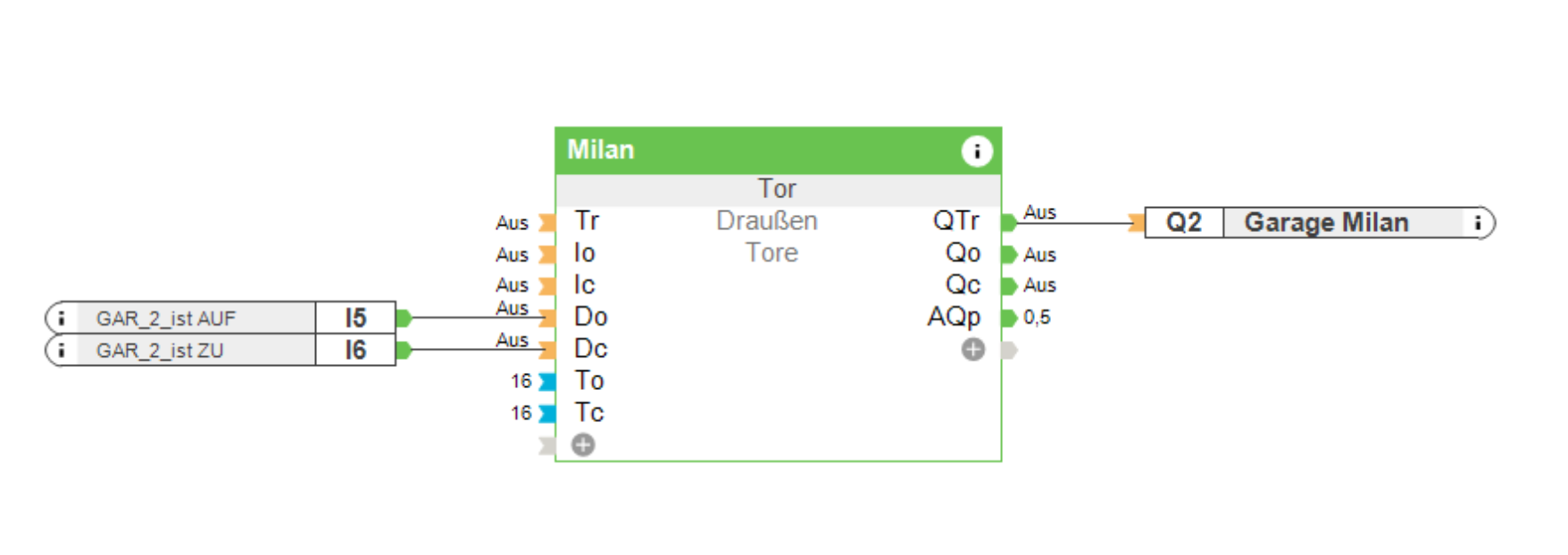Click the orange Io input connector
The height and width of the screenshot is (555, 1568).
click(x=547, y=254)
